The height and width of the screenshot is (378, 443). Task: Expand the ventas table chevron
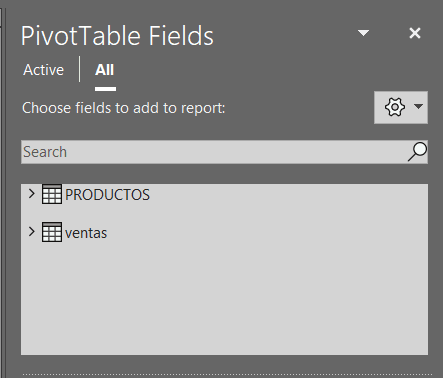click(32, 232)
